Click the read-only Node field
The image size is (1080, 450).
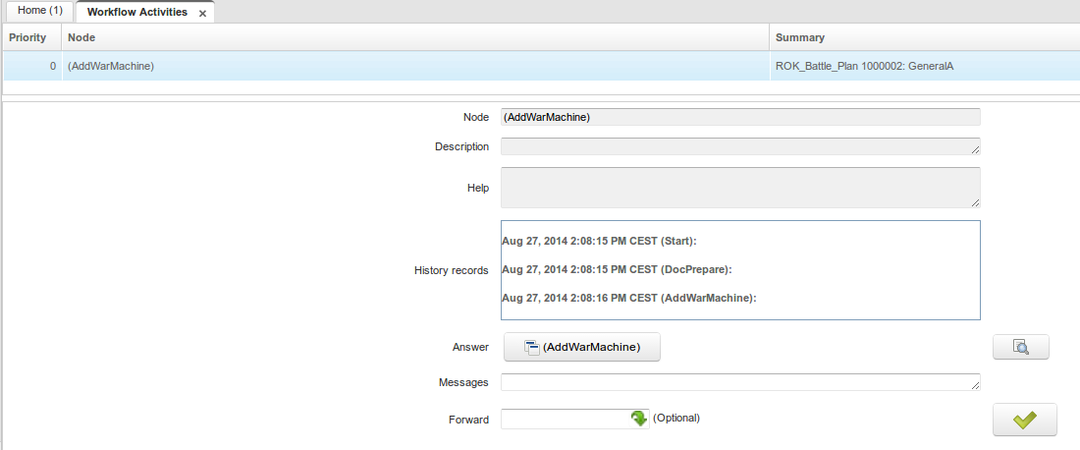[740, 117]
